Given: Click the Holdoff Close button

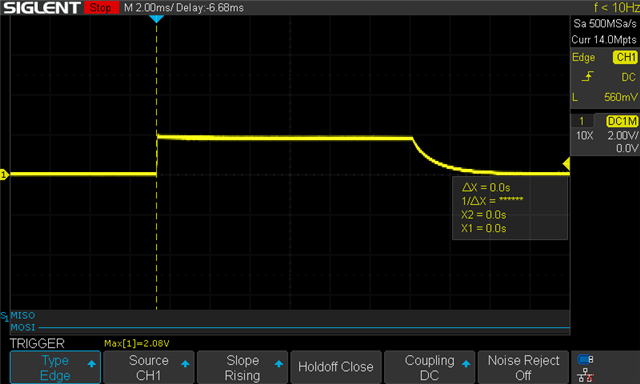Looking at the screenshot, I should click(336, 367).
